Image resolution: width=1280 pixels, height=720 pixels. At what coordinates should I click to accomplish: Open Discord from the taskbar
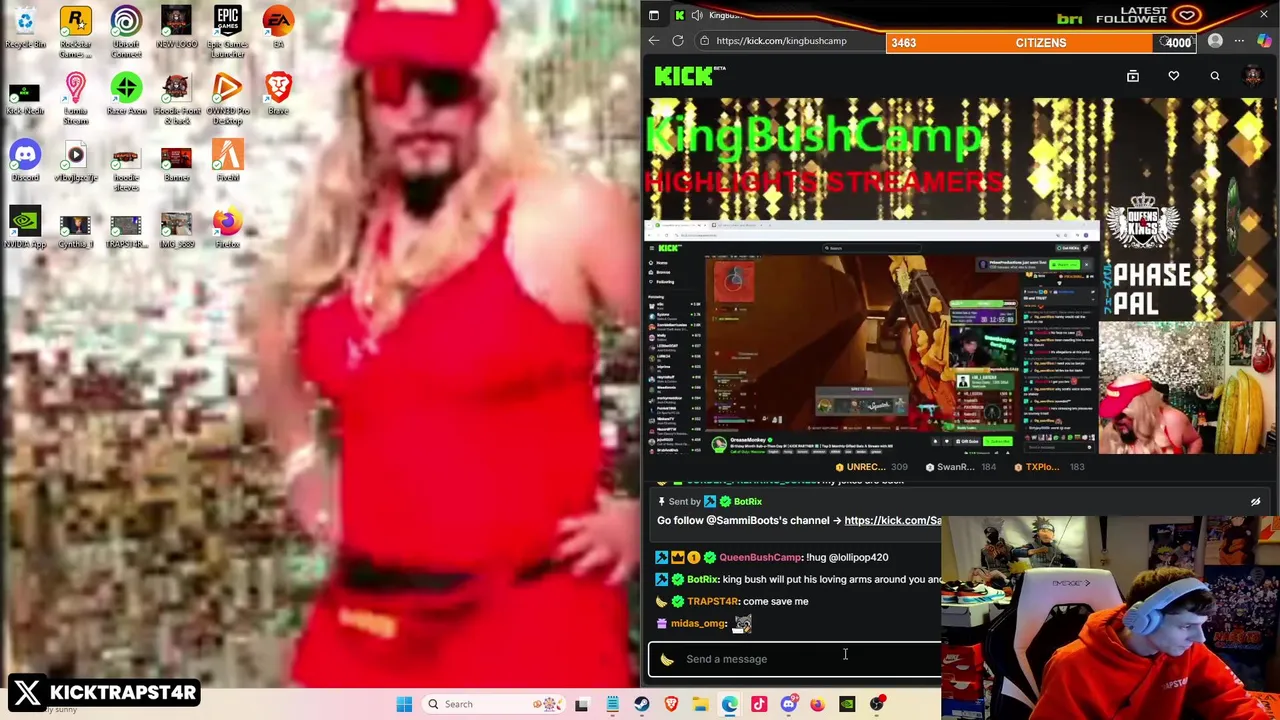(x=788, y=704)
